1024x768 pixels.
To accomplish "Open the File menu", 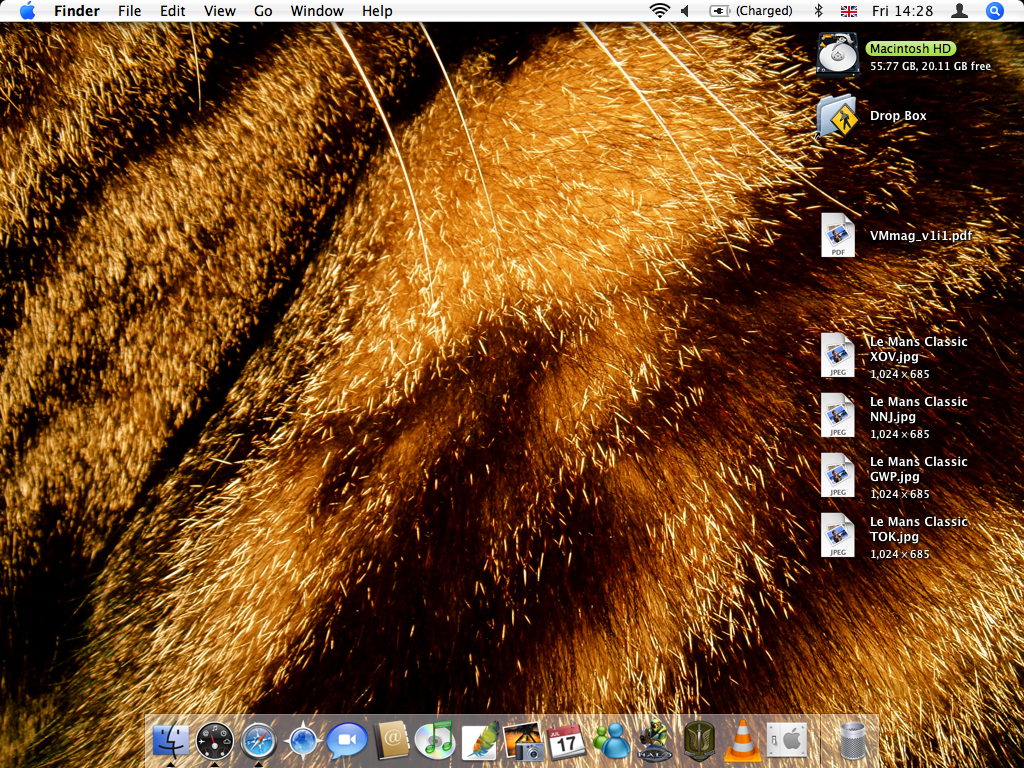I will coord(129,11).
